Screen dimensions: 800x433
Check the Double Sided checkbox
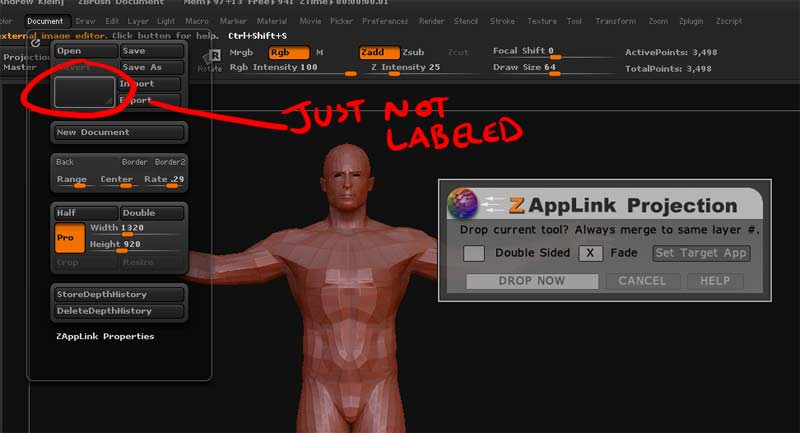(473, 253)
